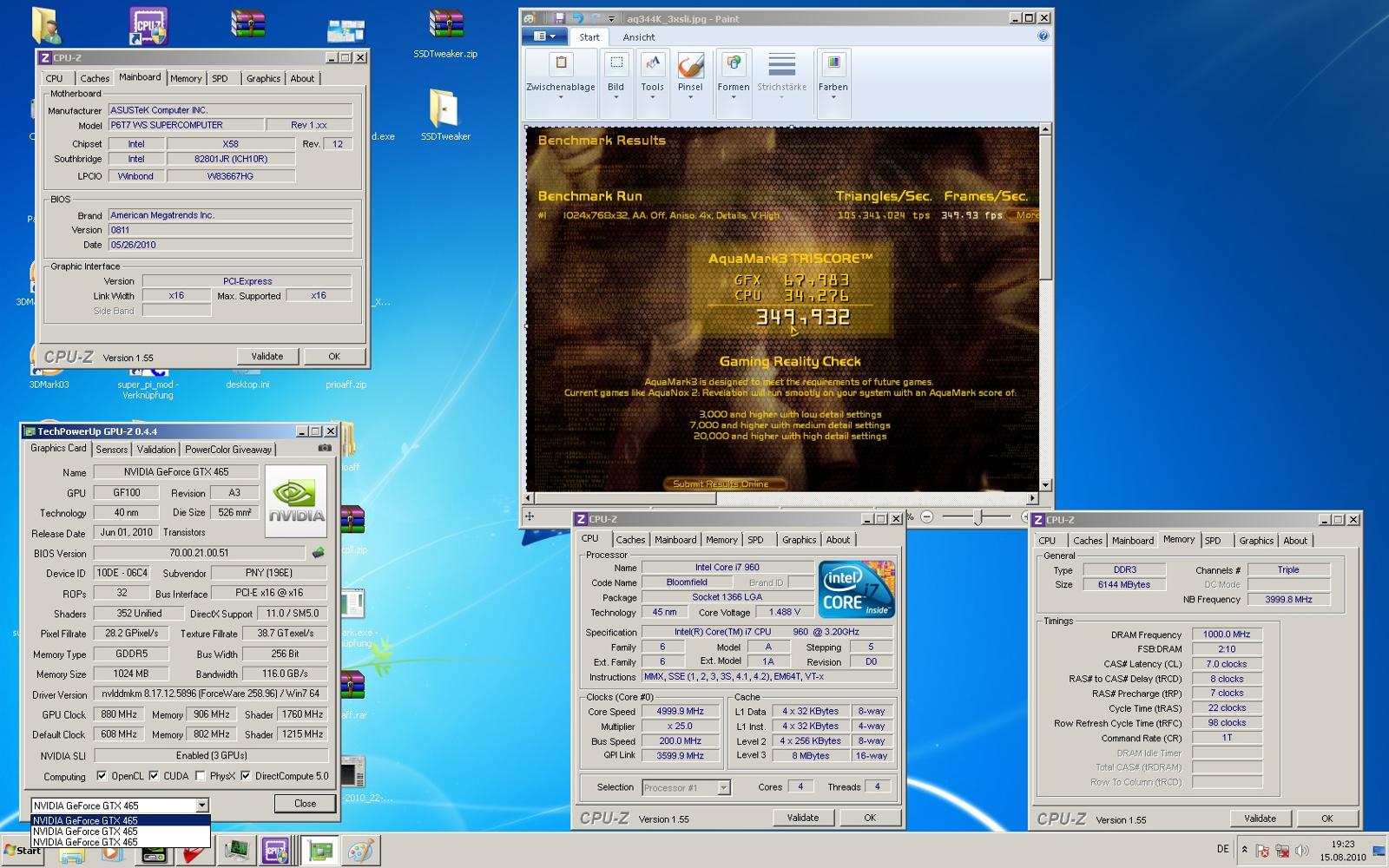Open the CPU-Z shortcut icon on desktop
The width and height of the screenshot is (1389, 868).
click(x=148, y=26)
